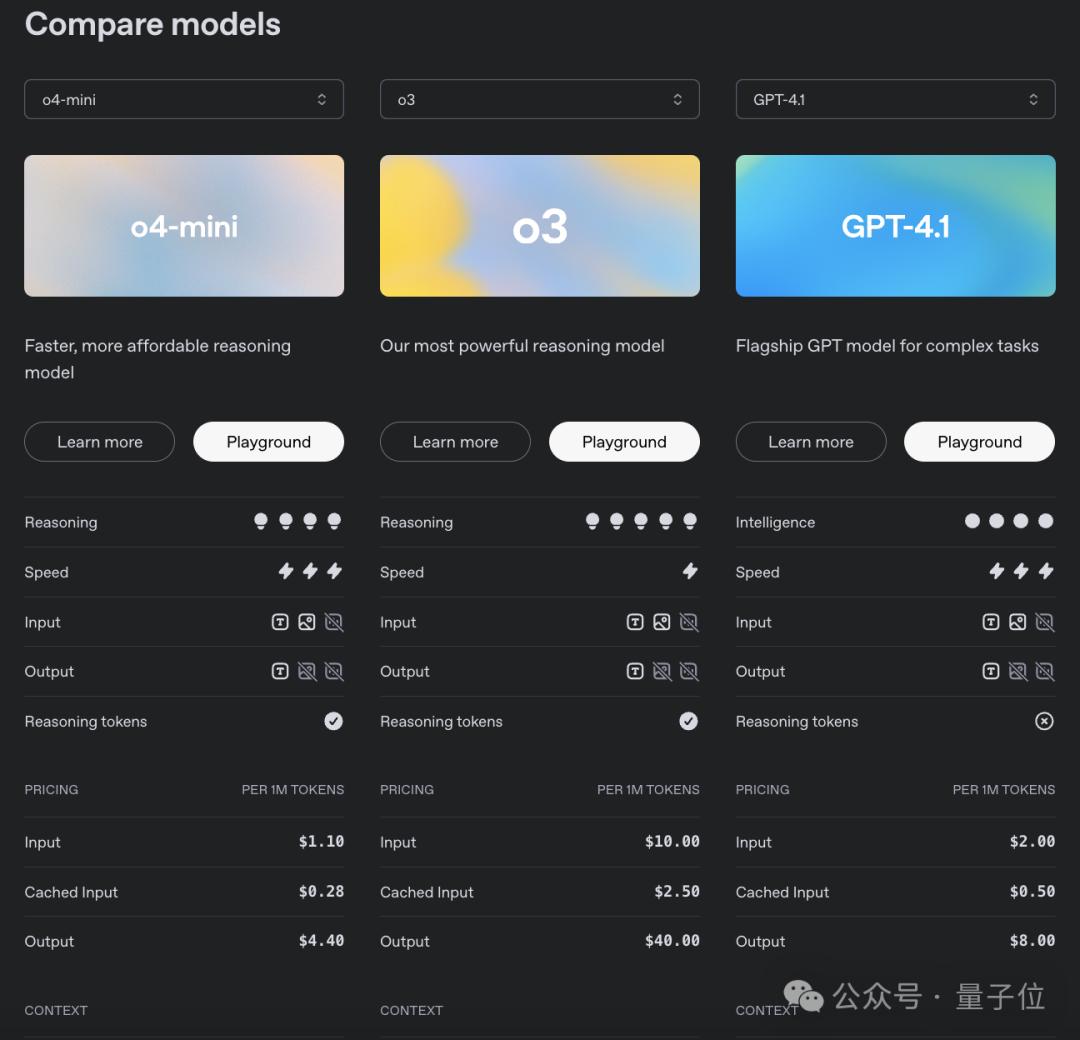Open the GPT-4.1 model selector dropdown
1080x1040 pixels.
click(895, 99)
